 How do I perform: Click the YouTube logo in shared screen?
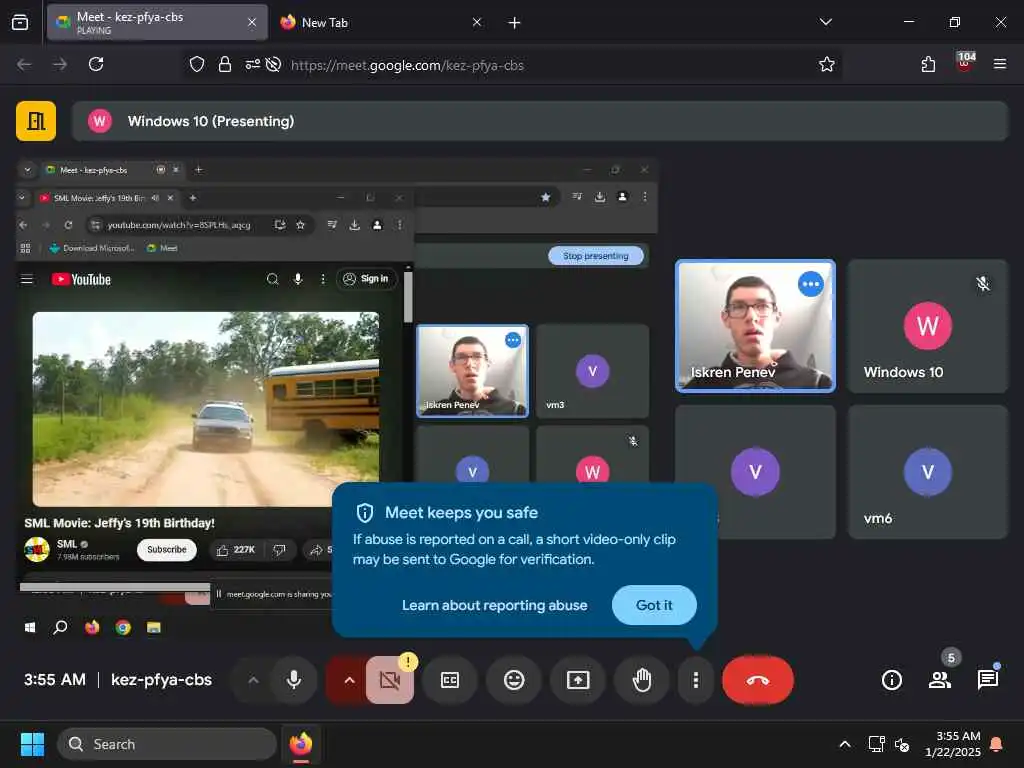click(x=81, y=280)
